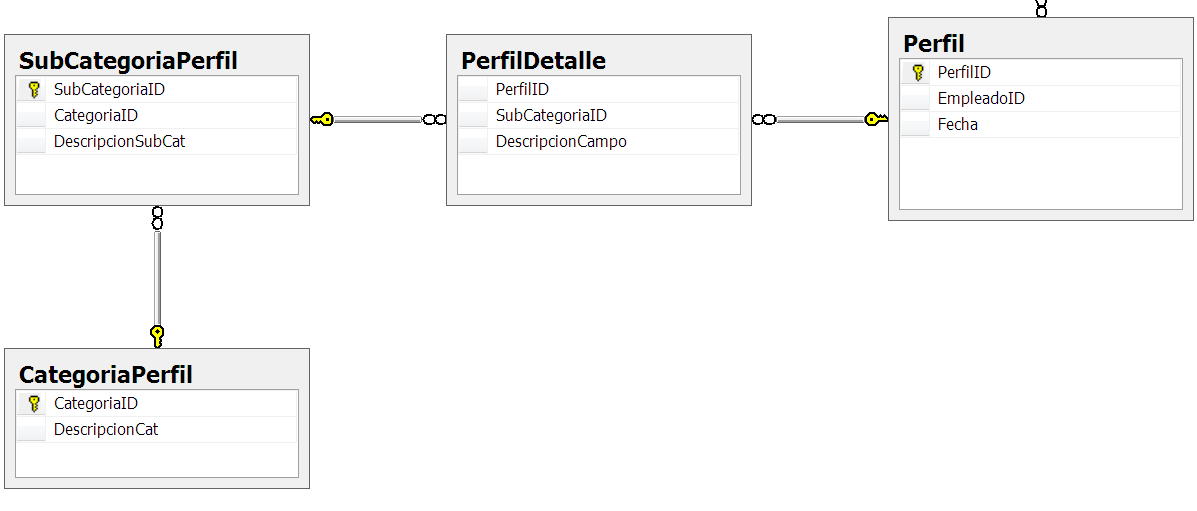This screenshot has width=1197, height=511.
Task: Select the DescripcionCampo column row
Action: tap(561, 142)
